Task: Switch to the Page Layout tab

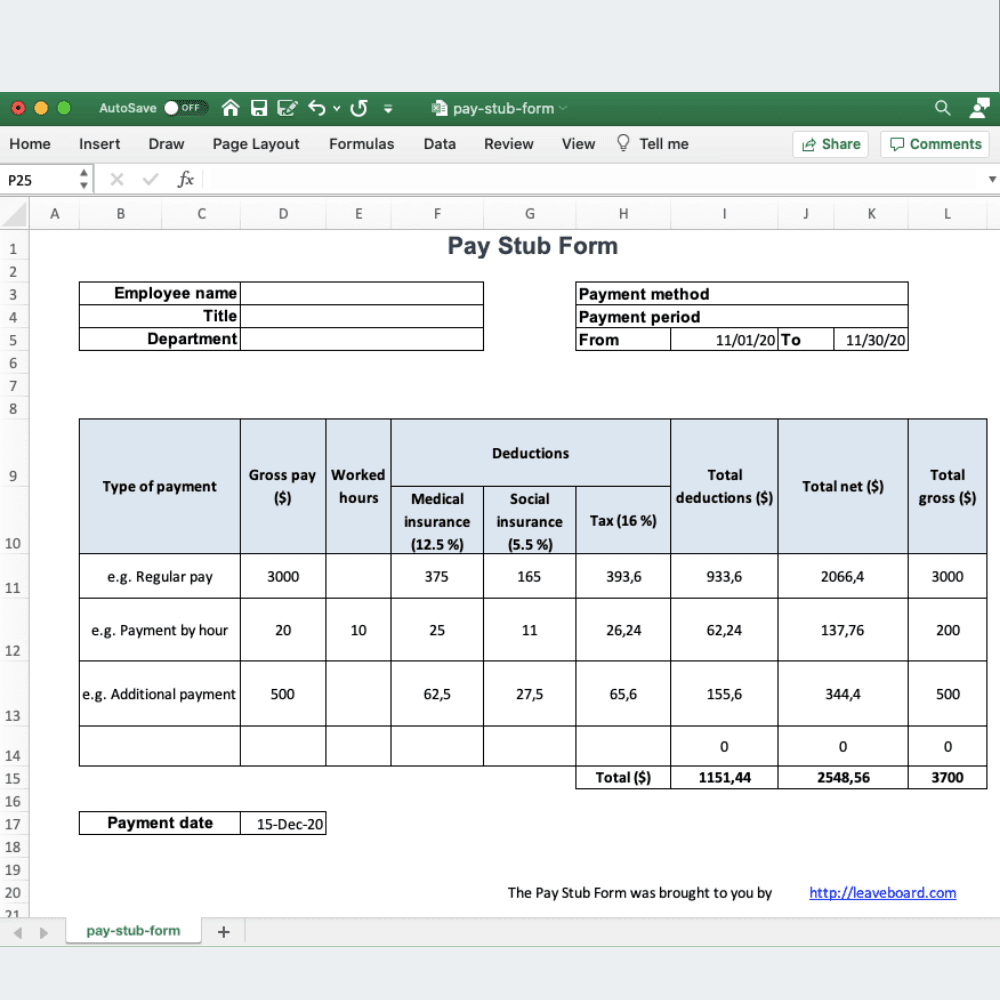Action: point(256,144)
